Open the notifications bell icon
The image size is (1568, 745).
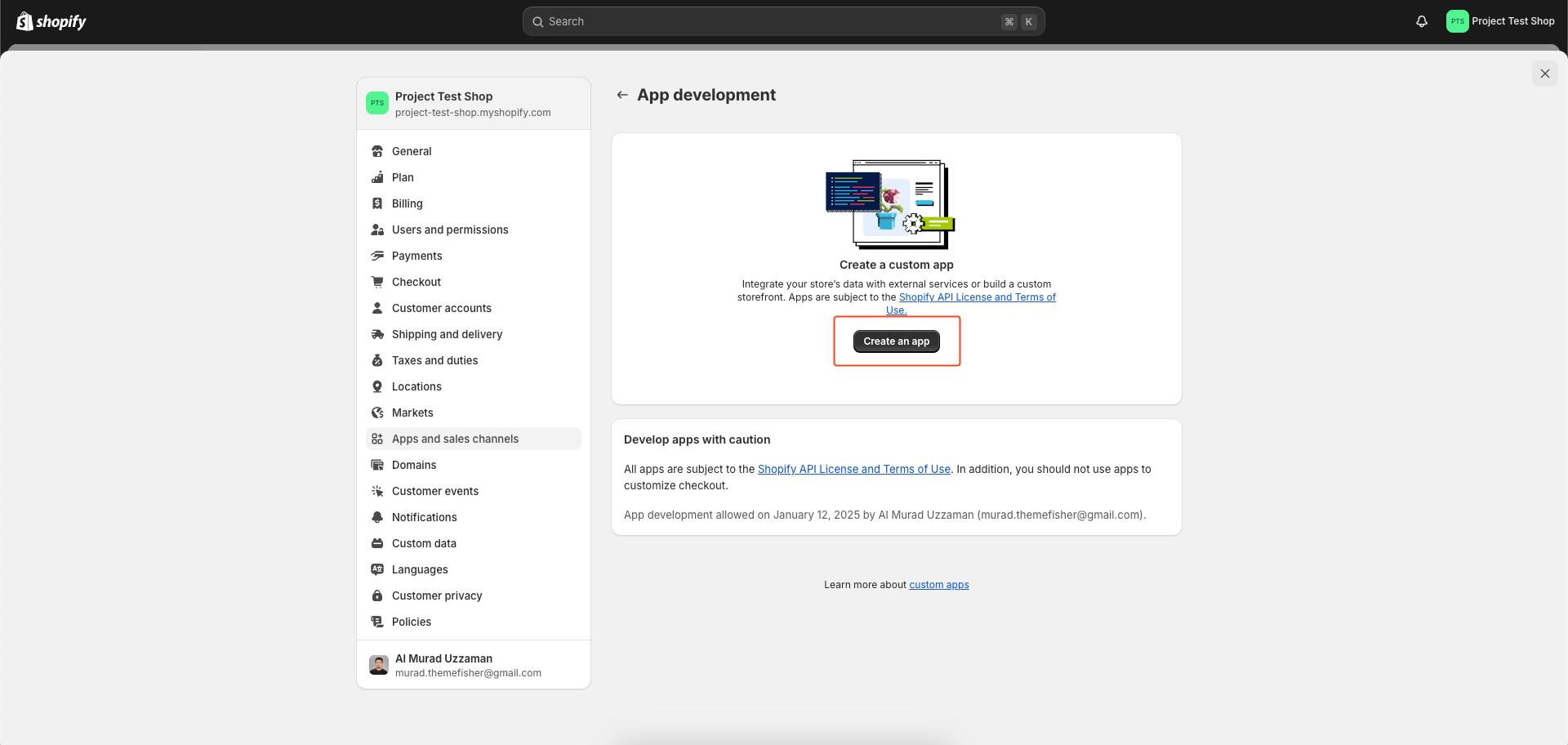pos(1422,21)
